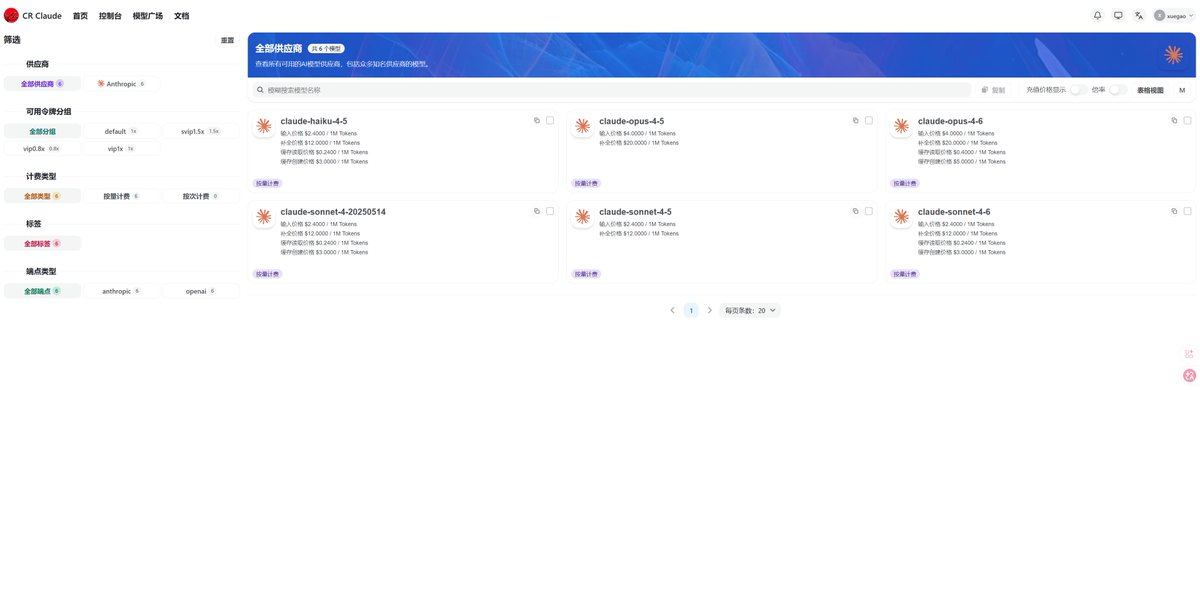This screenshot has height=616, width=1200.
Task: Click the 复制 button beside search
Action: [993, 90]
